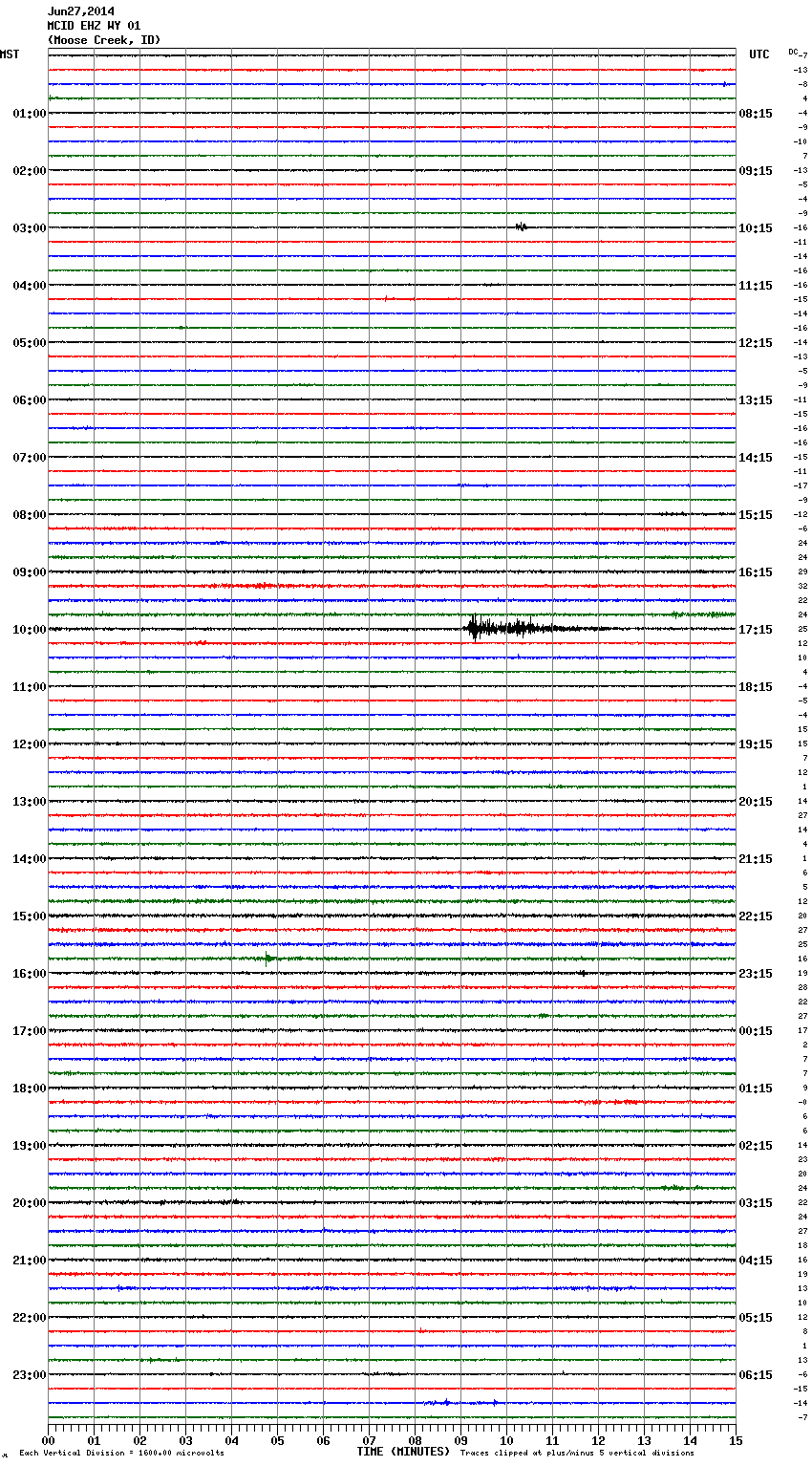This screenshot has width=812, height=1466.
Task: Select the 05:00 MST time label
Action: pyautogui.click(x=30, y=343)
